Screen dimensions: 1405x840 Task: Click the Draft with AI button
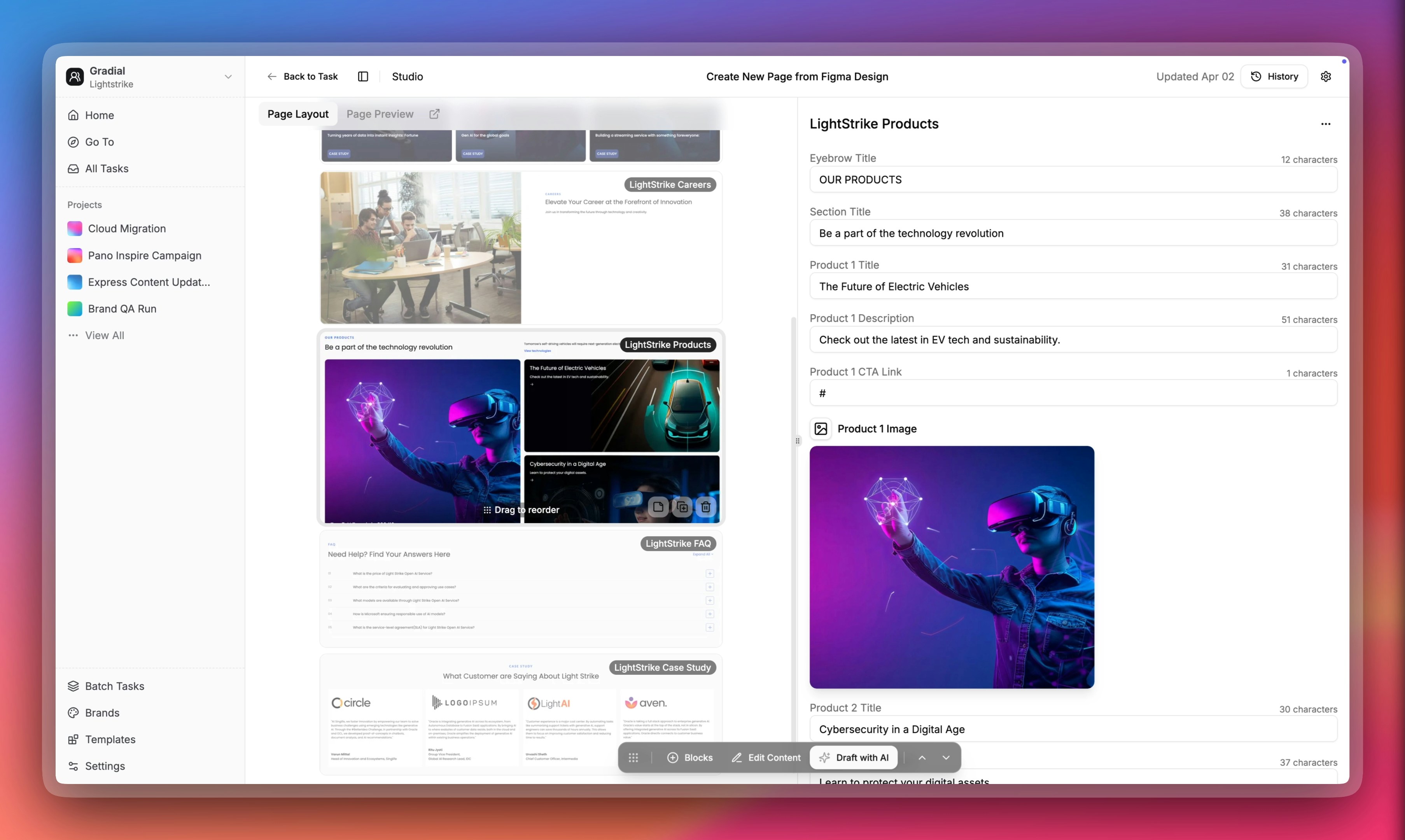pyautogui.click(x=854, y=757)
